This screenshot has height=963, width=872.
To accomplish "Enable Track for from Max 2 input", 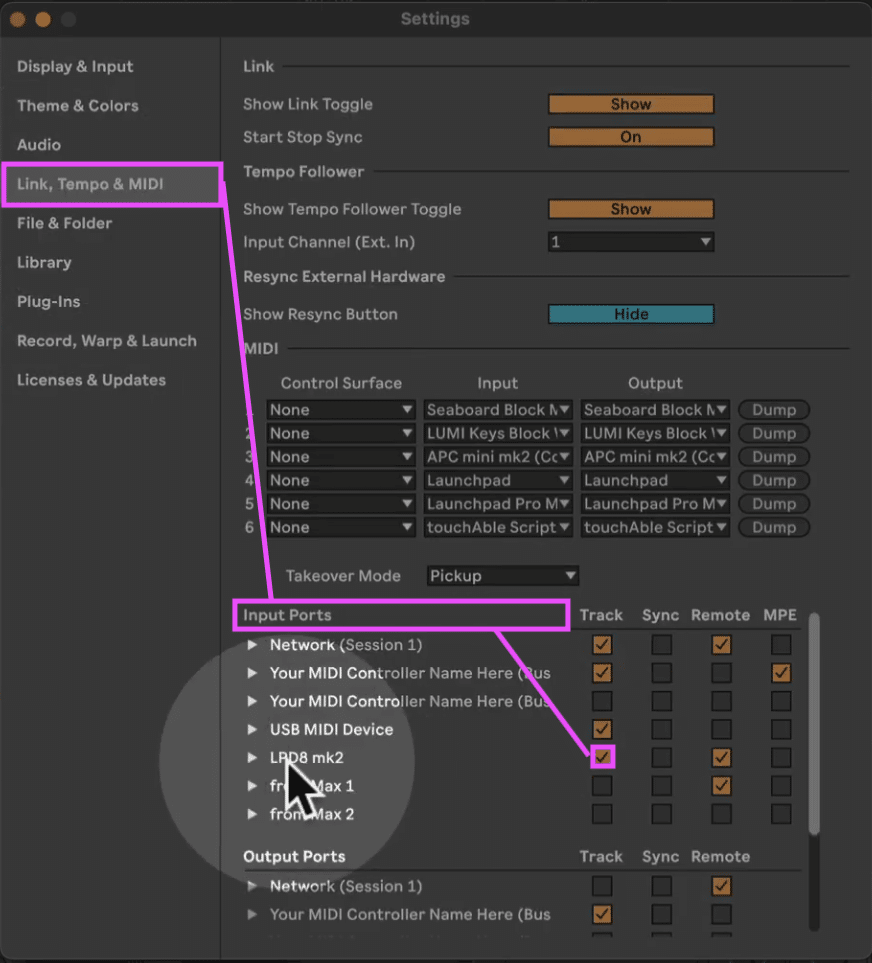I will coord(602,814).
